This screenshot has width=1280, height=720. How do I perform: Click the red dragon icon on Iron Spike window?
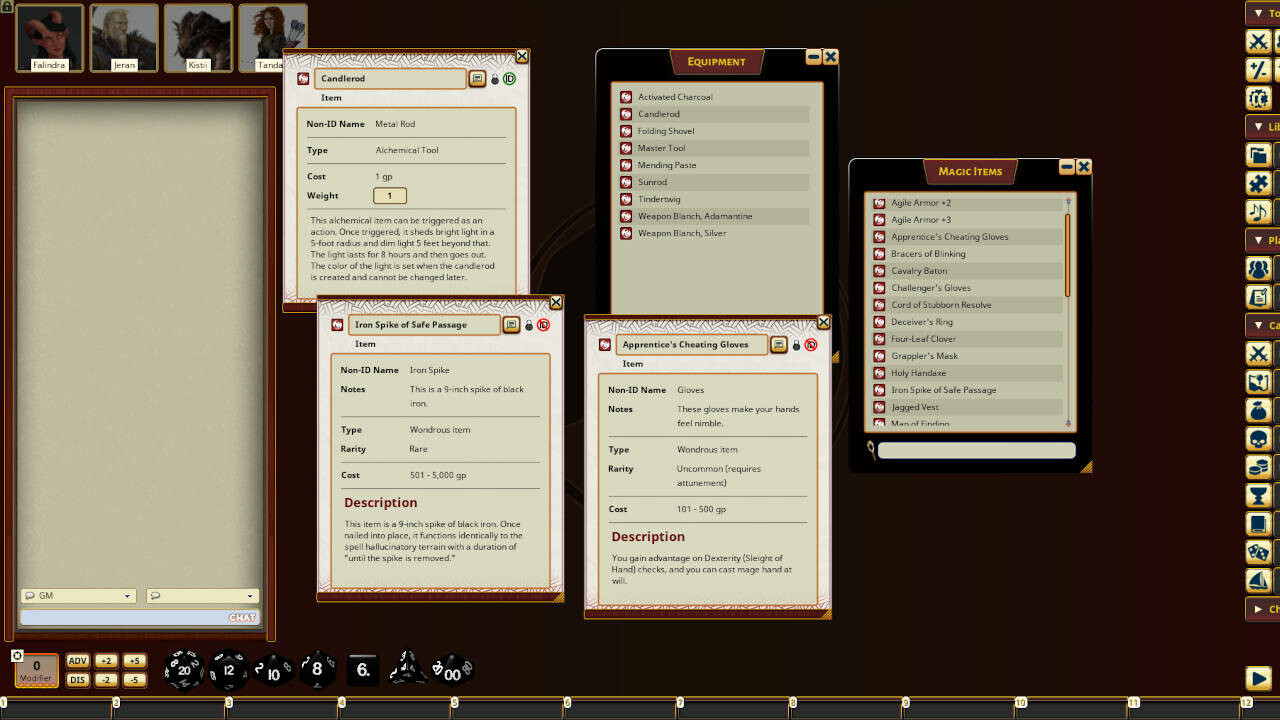pyautogui.click(x=335, y=325)
